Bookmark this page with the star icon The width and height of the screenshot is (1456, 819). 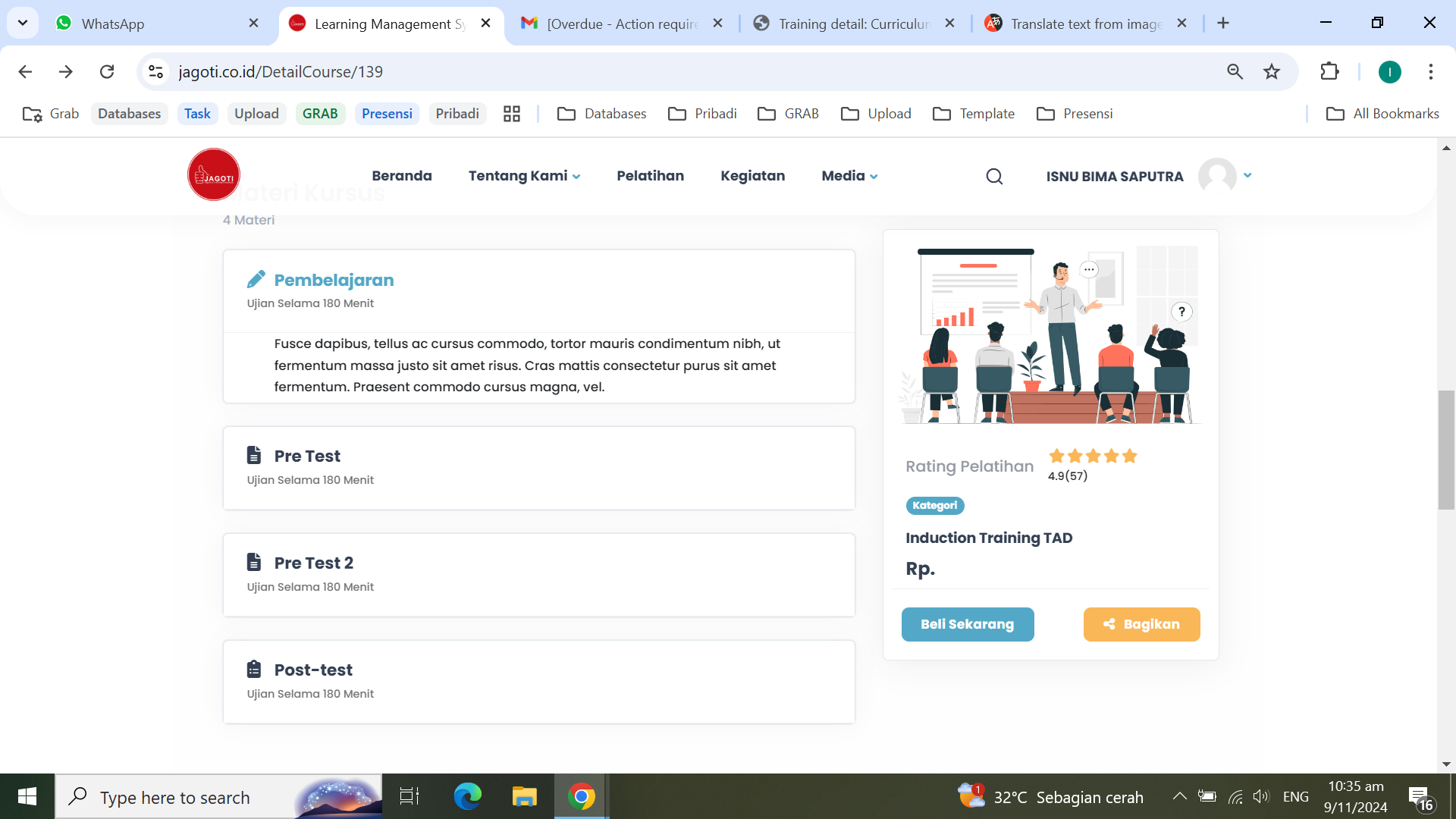click(x=1272, y=72)
